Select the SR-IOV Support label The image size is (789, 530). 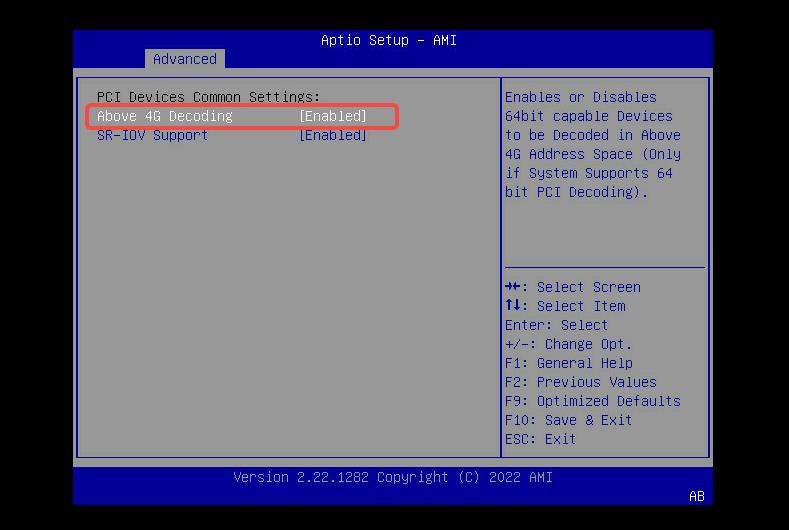152,135
